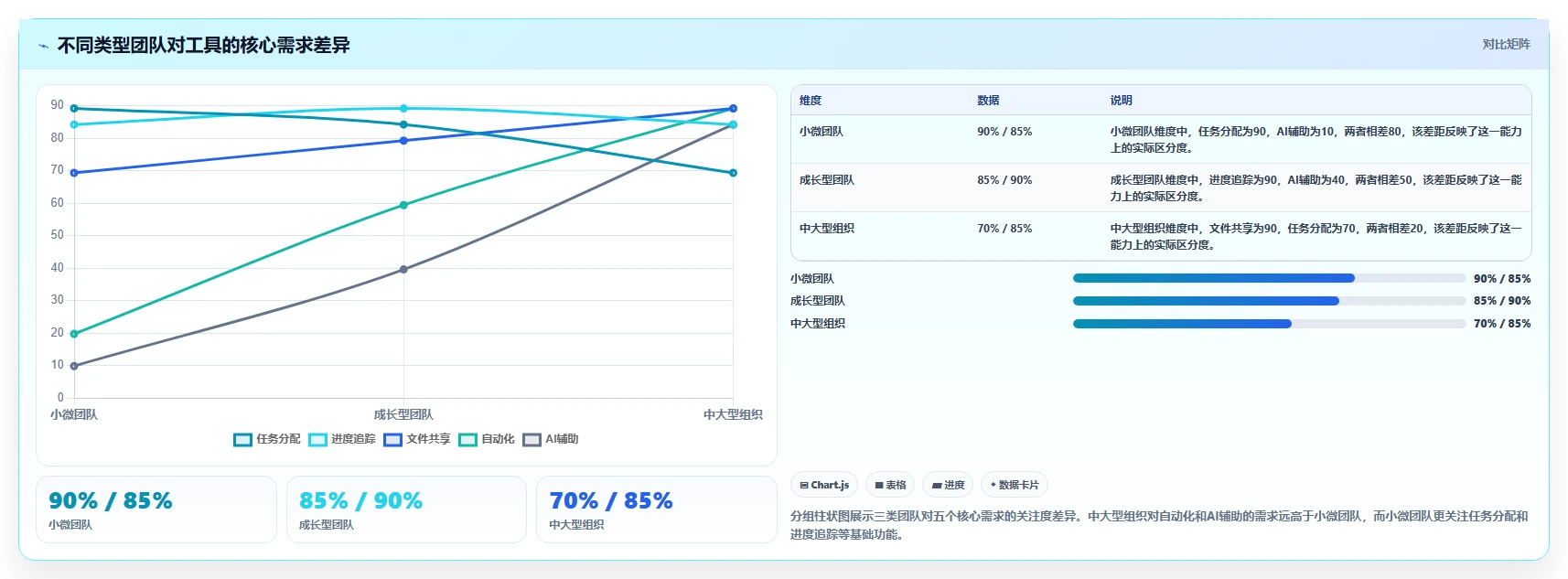The image size is (1568, 579).
Task: Click the 自动化 data point at 成长型团队
Action: point(403,205)
